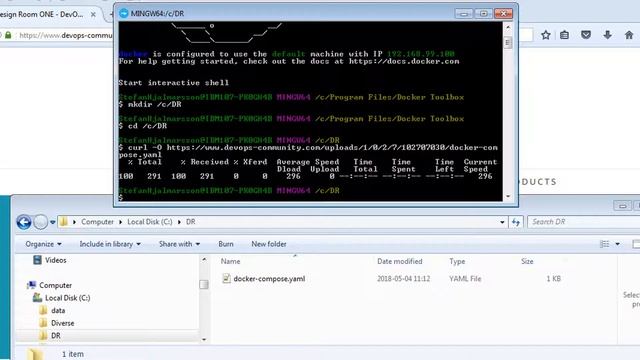
Task: Click the Pocket icon in browser toolbar
Action: pos(586,35)
